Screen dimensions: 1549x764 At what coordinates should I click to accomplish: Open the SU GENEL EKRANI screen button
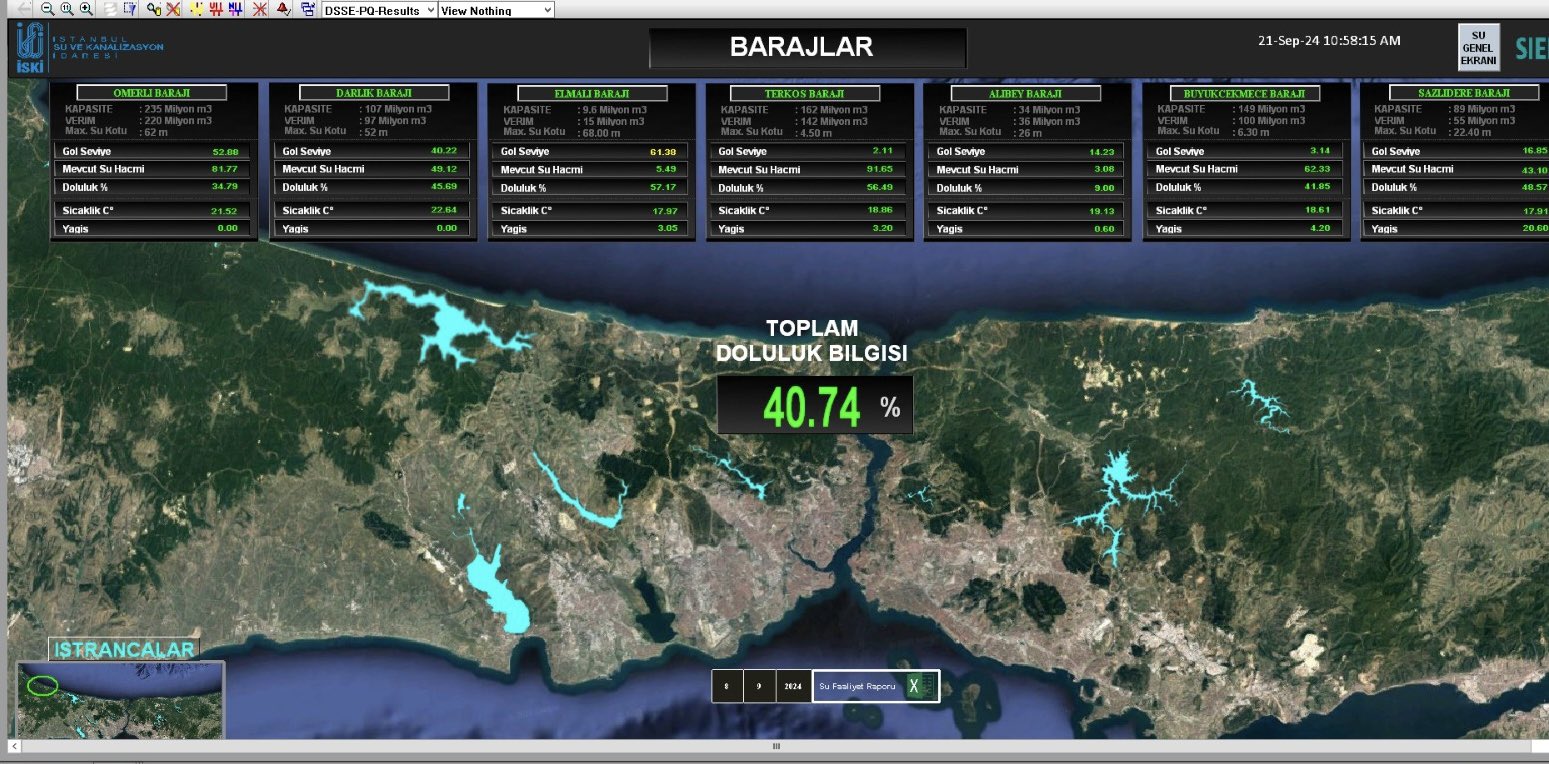coord(1479,48)
